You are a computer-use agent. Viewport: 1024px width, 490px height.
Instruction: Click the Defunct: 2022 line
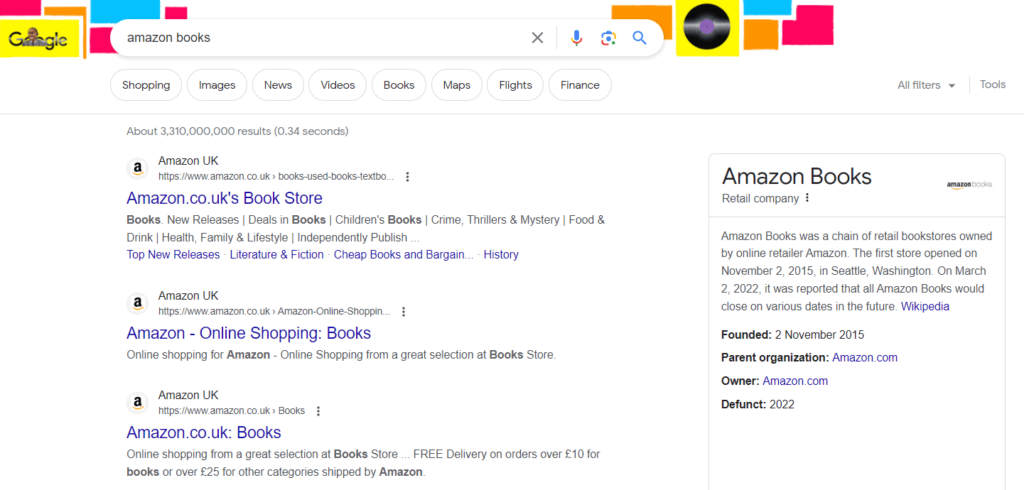pos(758,404)
